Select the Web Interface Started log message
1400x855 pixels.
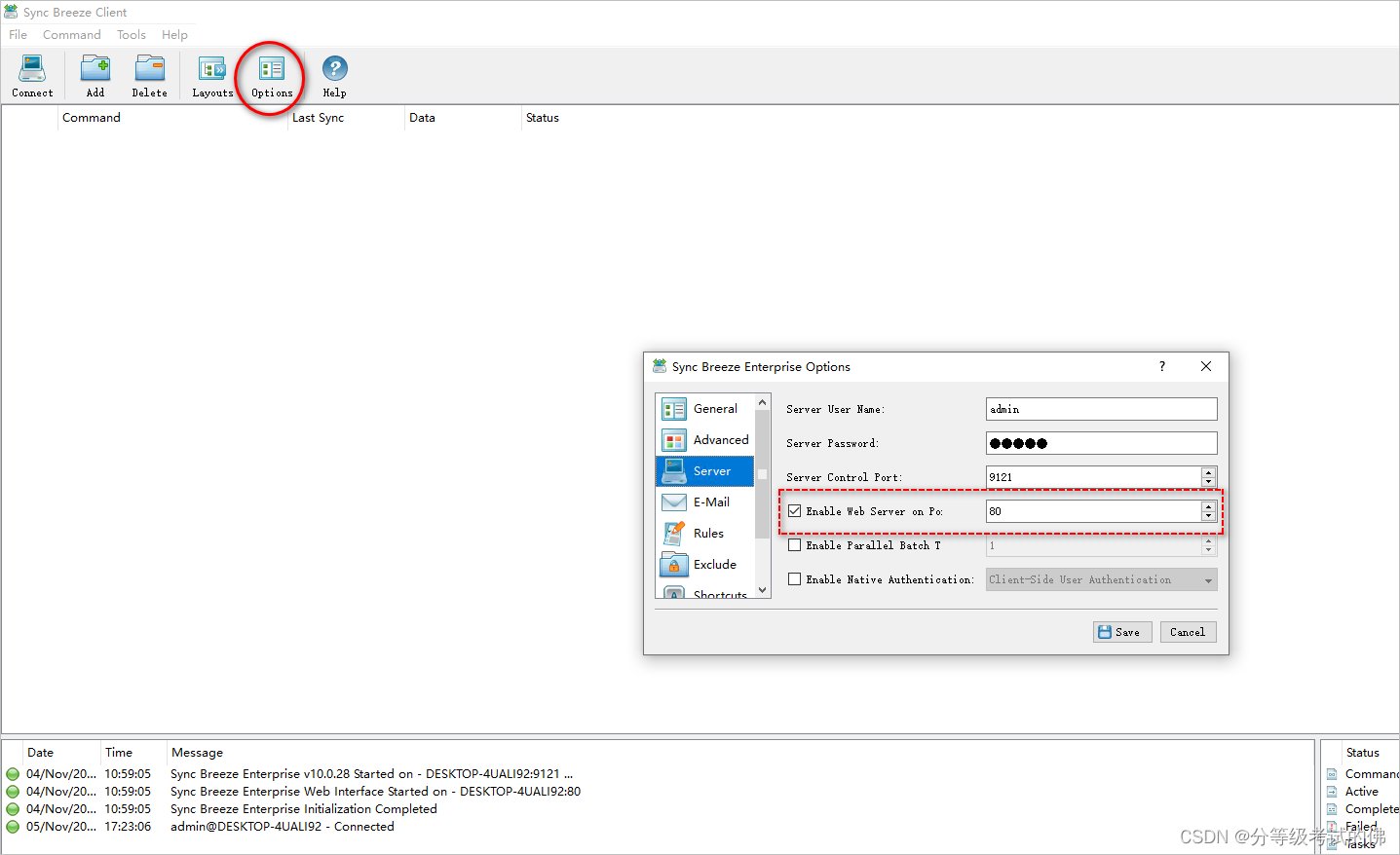coord(375,792)
